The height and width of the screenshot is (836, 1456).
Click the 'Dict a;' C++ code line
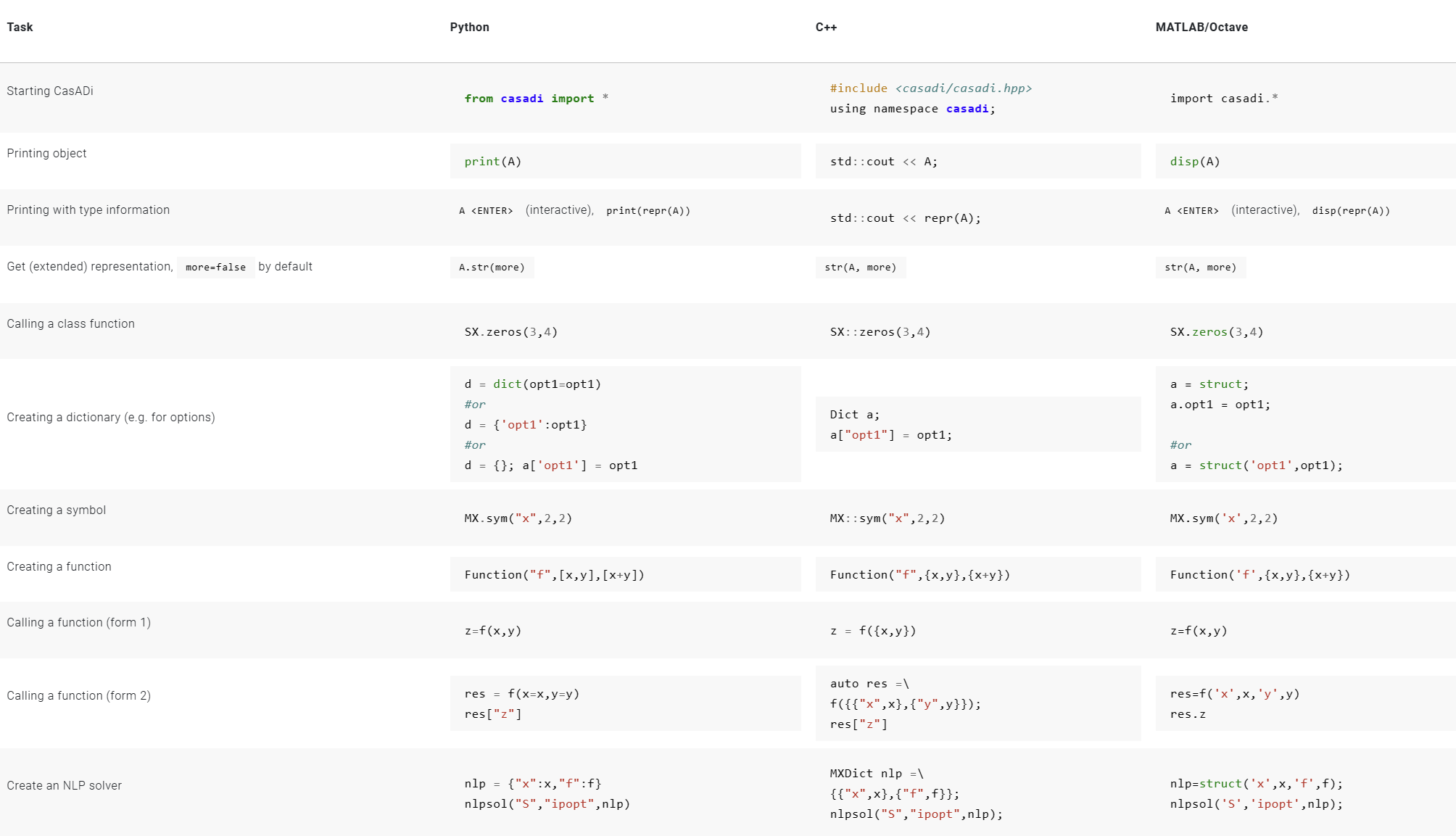pos(854,415)
